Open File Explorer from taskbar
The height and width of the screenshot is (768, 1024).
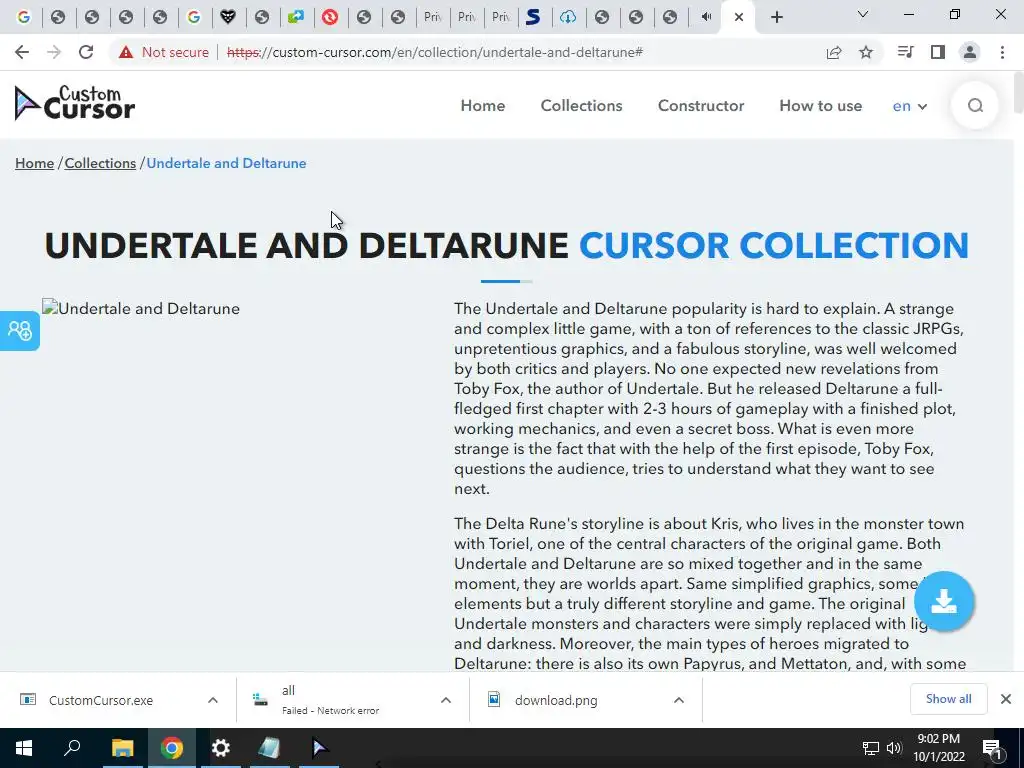point(122,748)
